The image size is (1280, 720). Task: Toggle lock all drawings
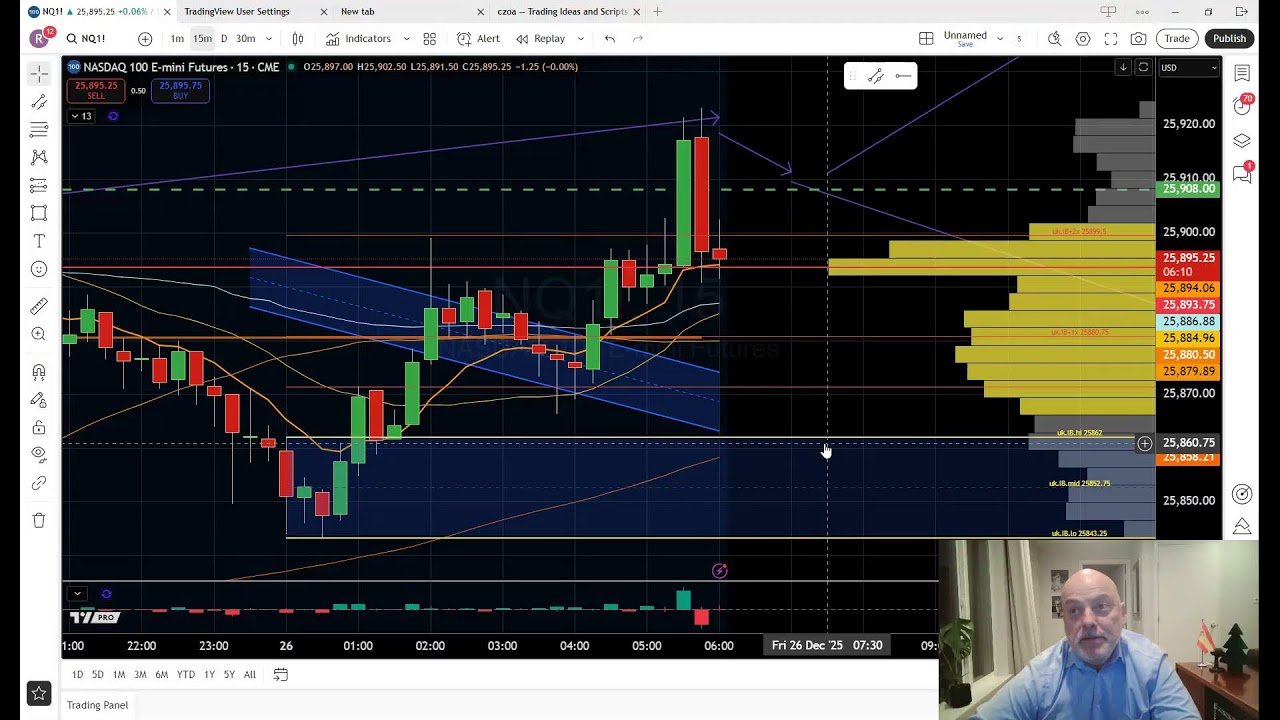pos(39,428)
